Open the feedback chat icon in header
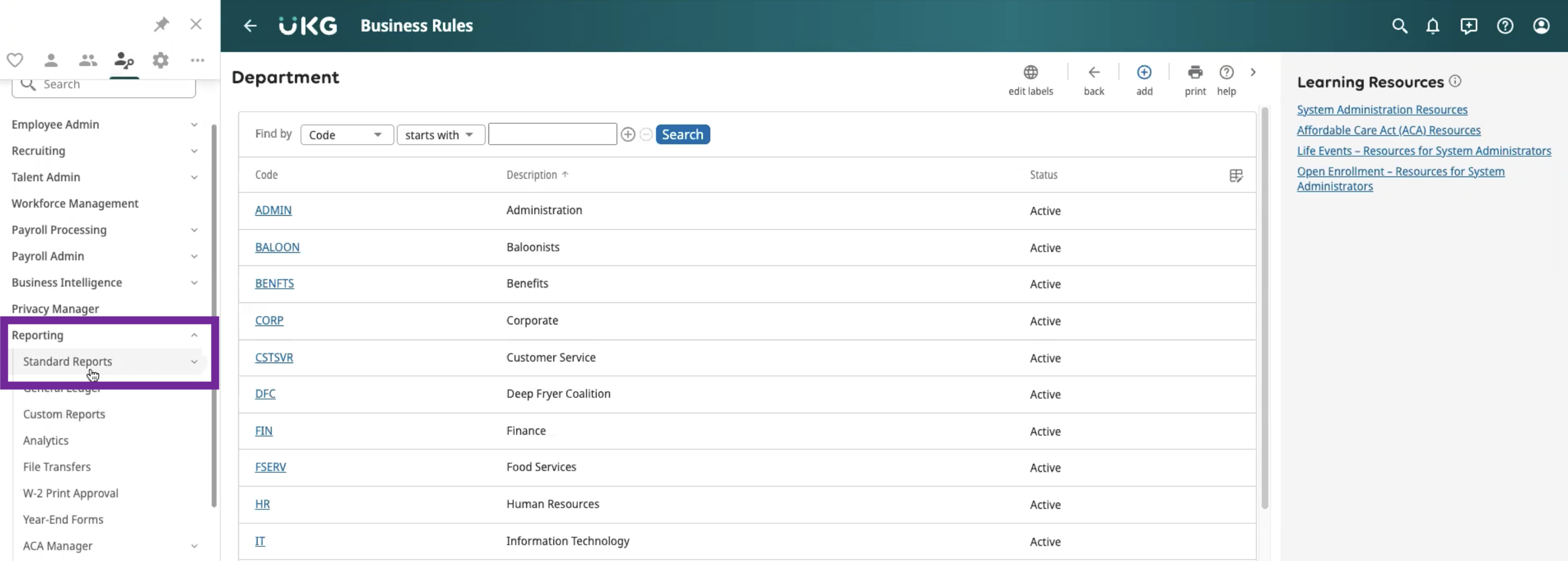This screenshot has height=561, width=1568. pyautogui.click(x=1468, y=26)
